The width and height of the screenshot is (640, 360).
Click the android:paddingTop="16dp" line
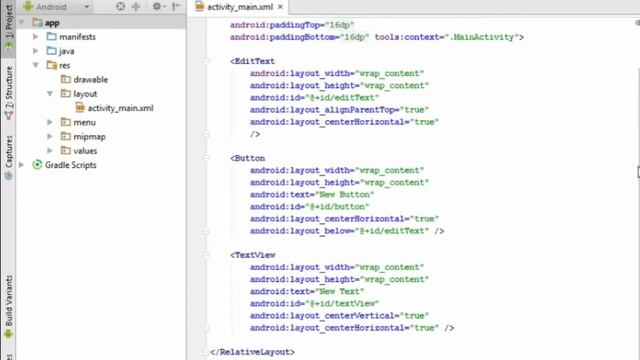click(292, 25)
